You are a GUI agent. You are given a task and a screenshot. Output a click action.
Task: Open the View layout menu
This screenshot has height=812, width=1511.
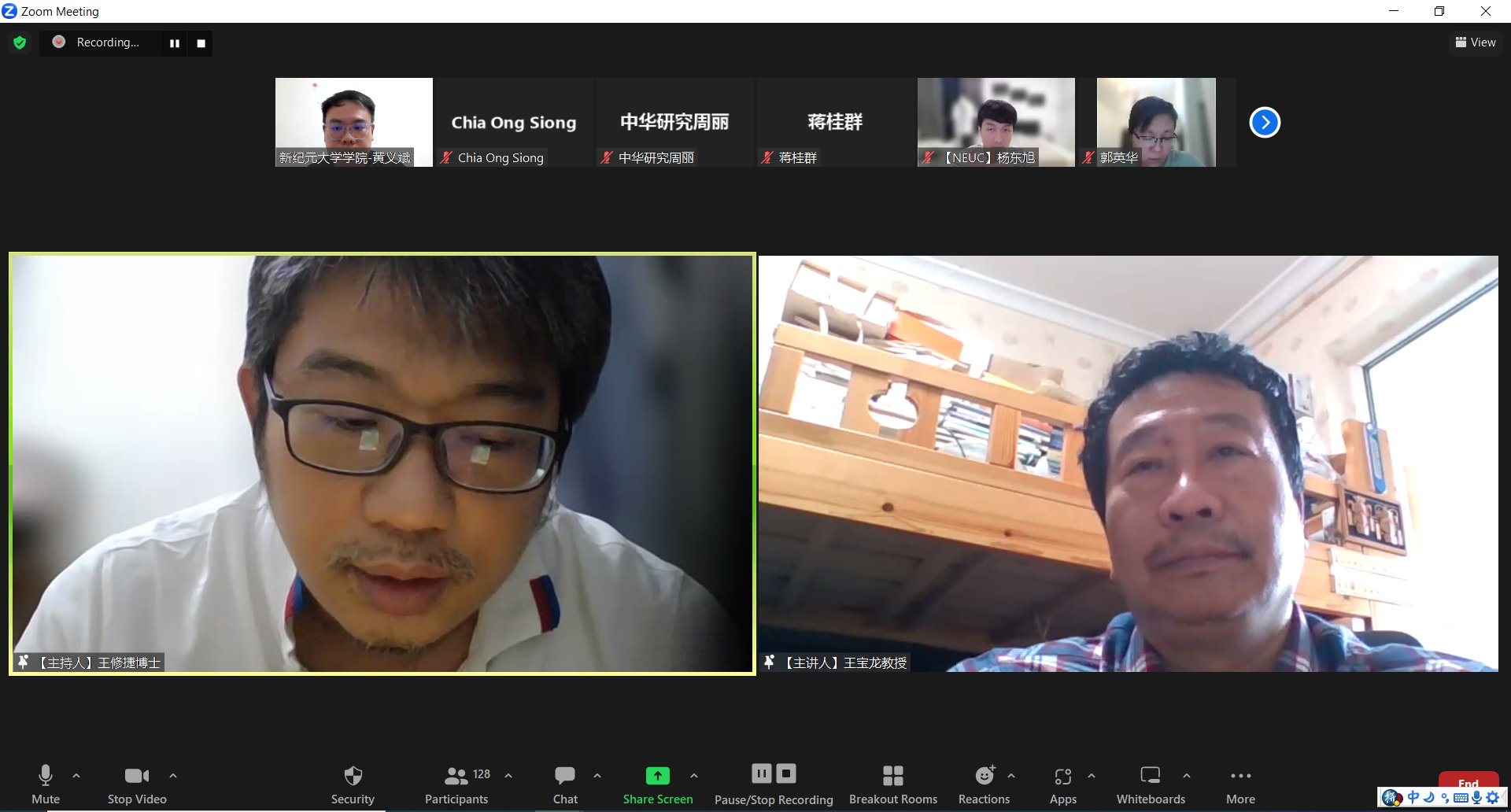tap(1476, 42)
